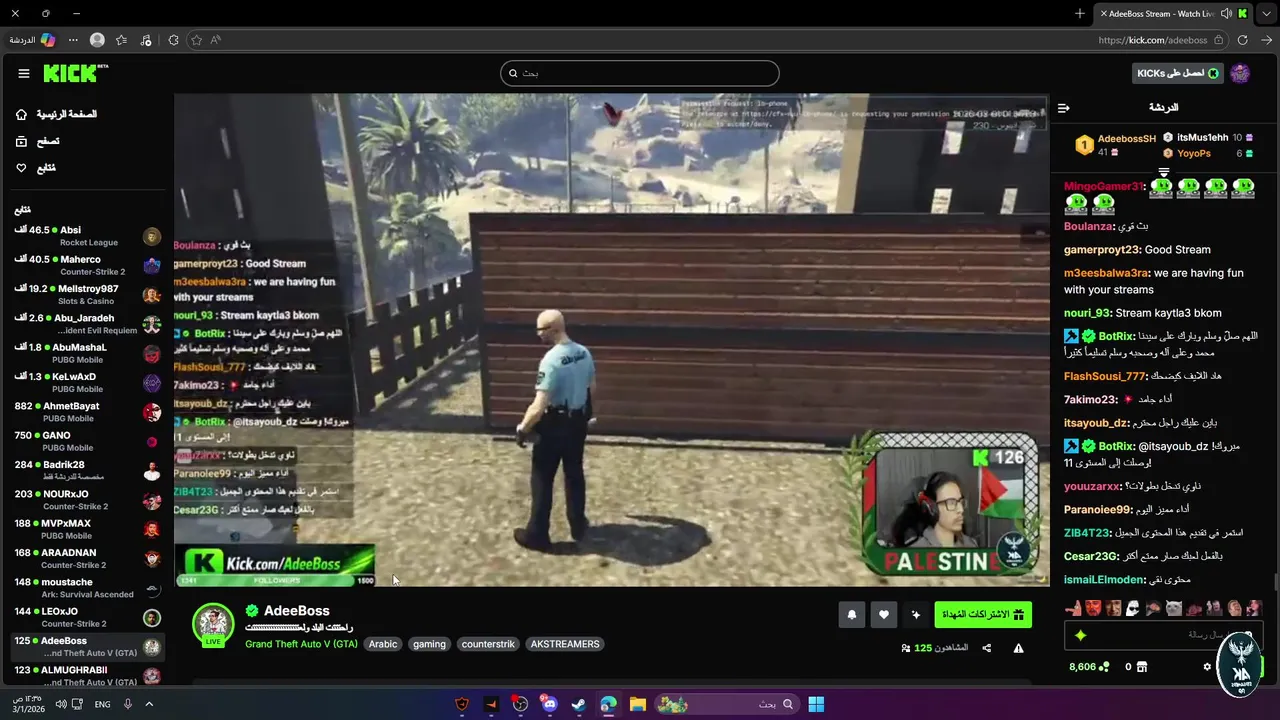This screenshot has width=1280, height=720.
Task: Select Badrik28 in the following list
Action: click(88, 470)
